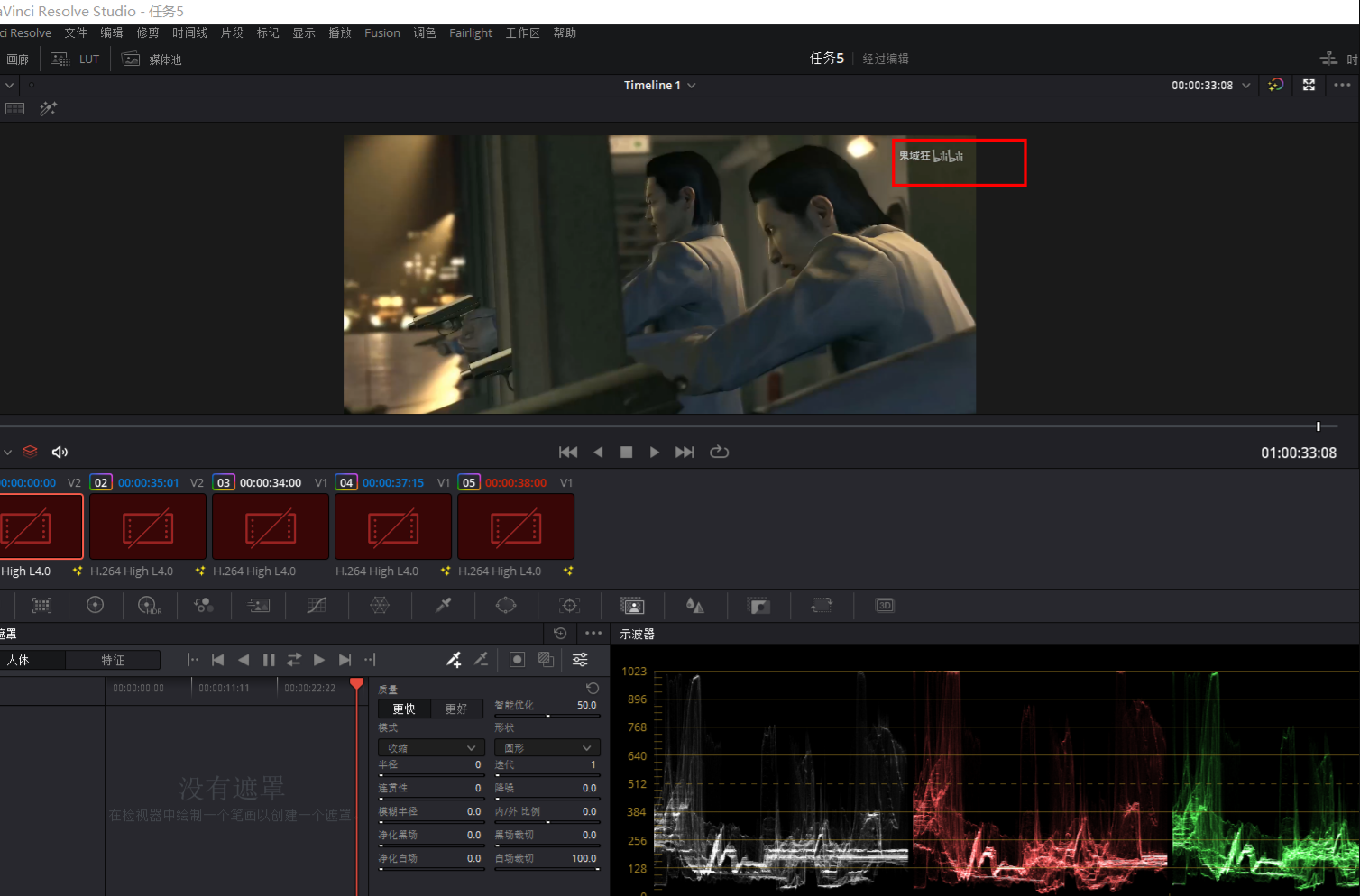The width and height of the screenshot is (1360, 896).
Task: Toggle audio mute speaker icon
Action: click(x=60, y=452)
